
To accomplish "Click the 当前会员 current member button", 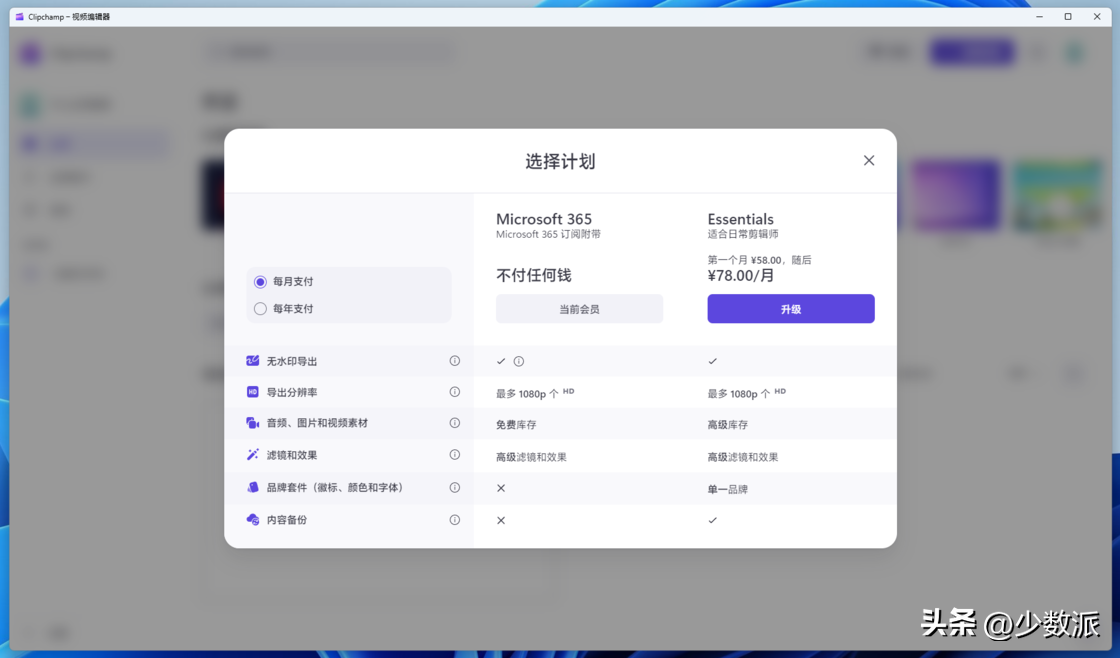I will coord(579,309).
